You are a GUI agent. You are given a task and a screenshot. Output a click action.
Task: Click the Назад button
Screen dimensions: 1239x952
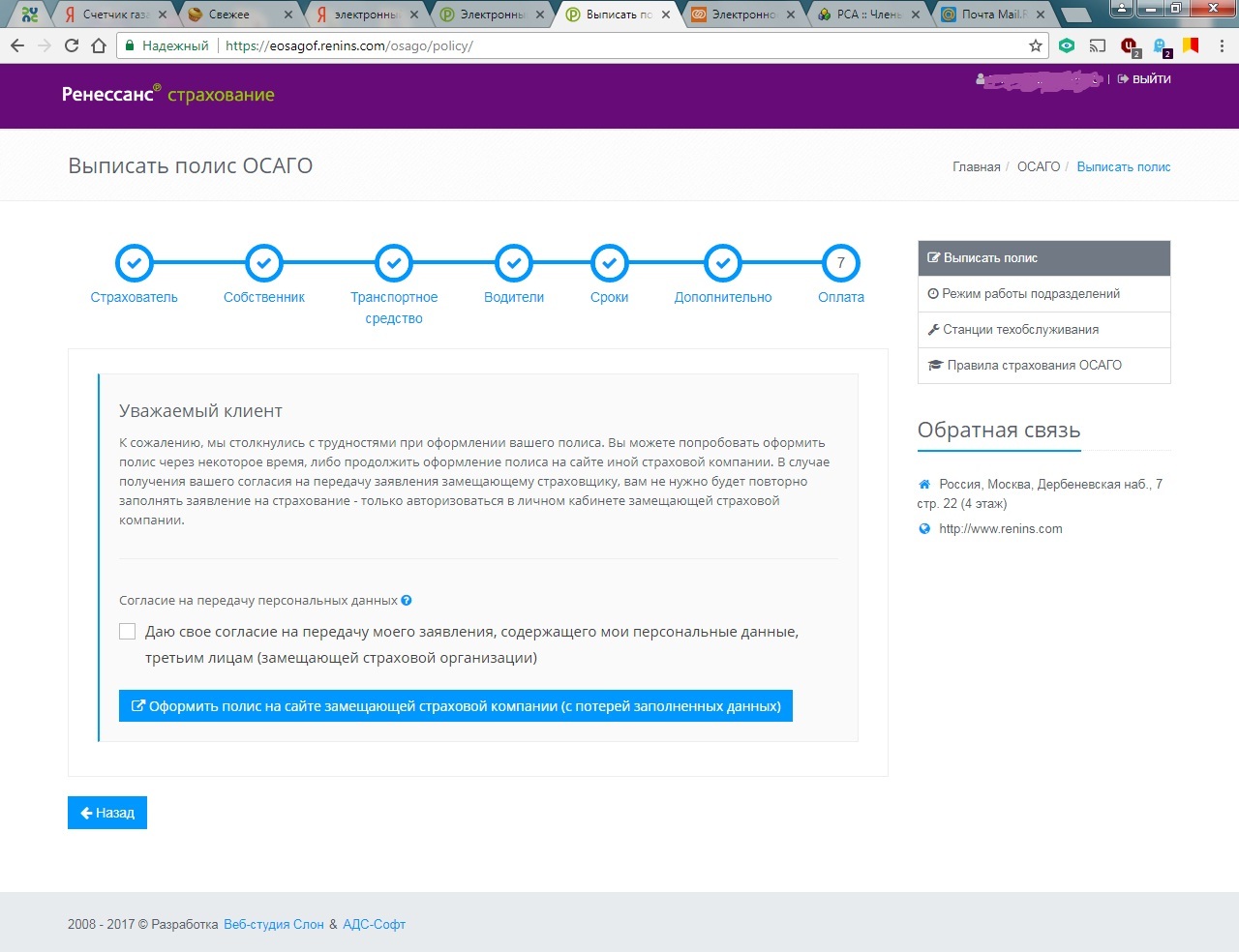pos(107,813)
